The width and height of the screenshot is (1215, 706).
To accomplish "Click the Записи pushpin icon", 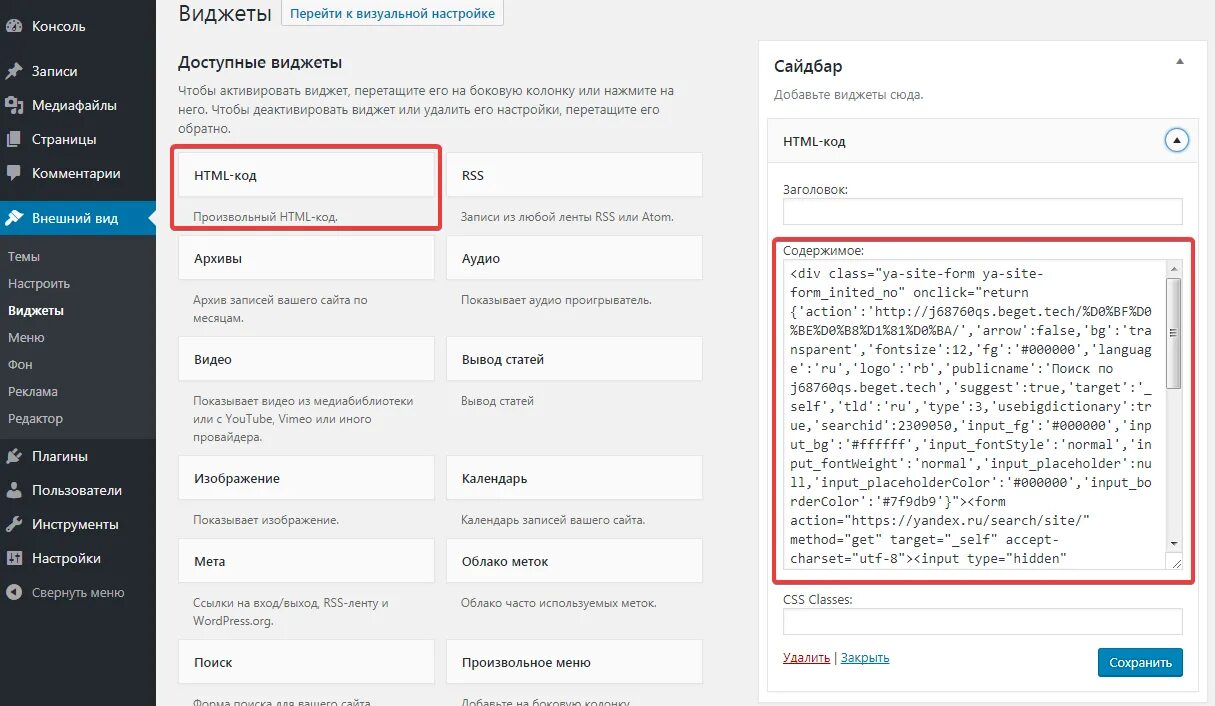I will point(14,71).
